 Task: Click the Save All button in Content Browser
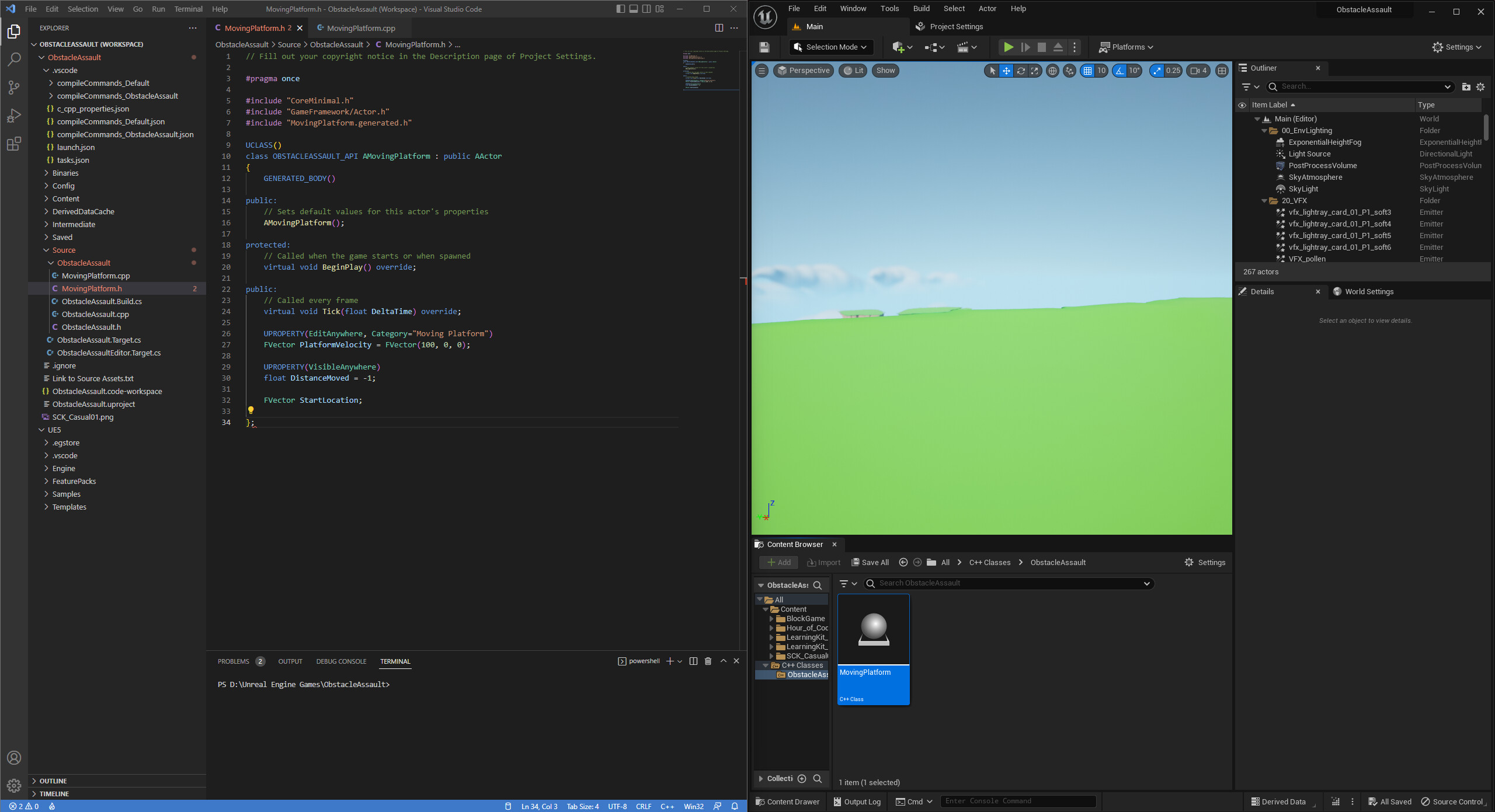[x=870, y=562]
